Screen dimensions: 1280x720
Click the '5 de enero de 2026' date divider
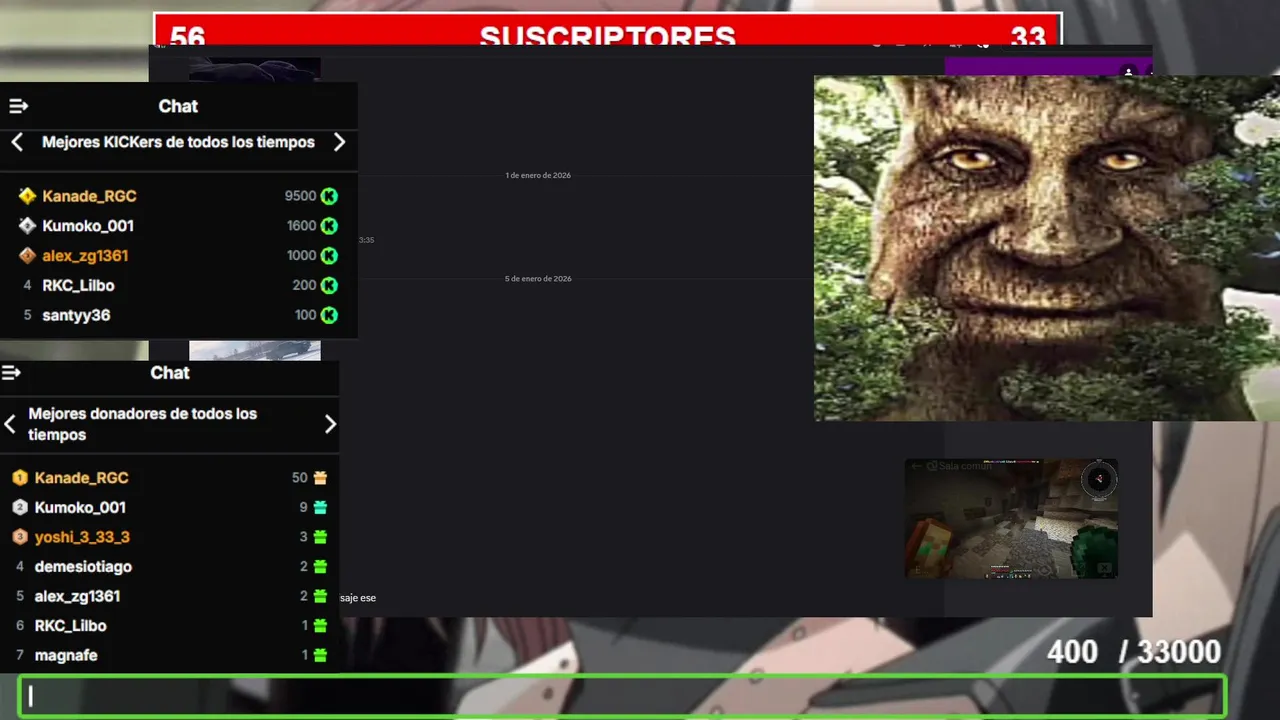(x=538, y=279)
